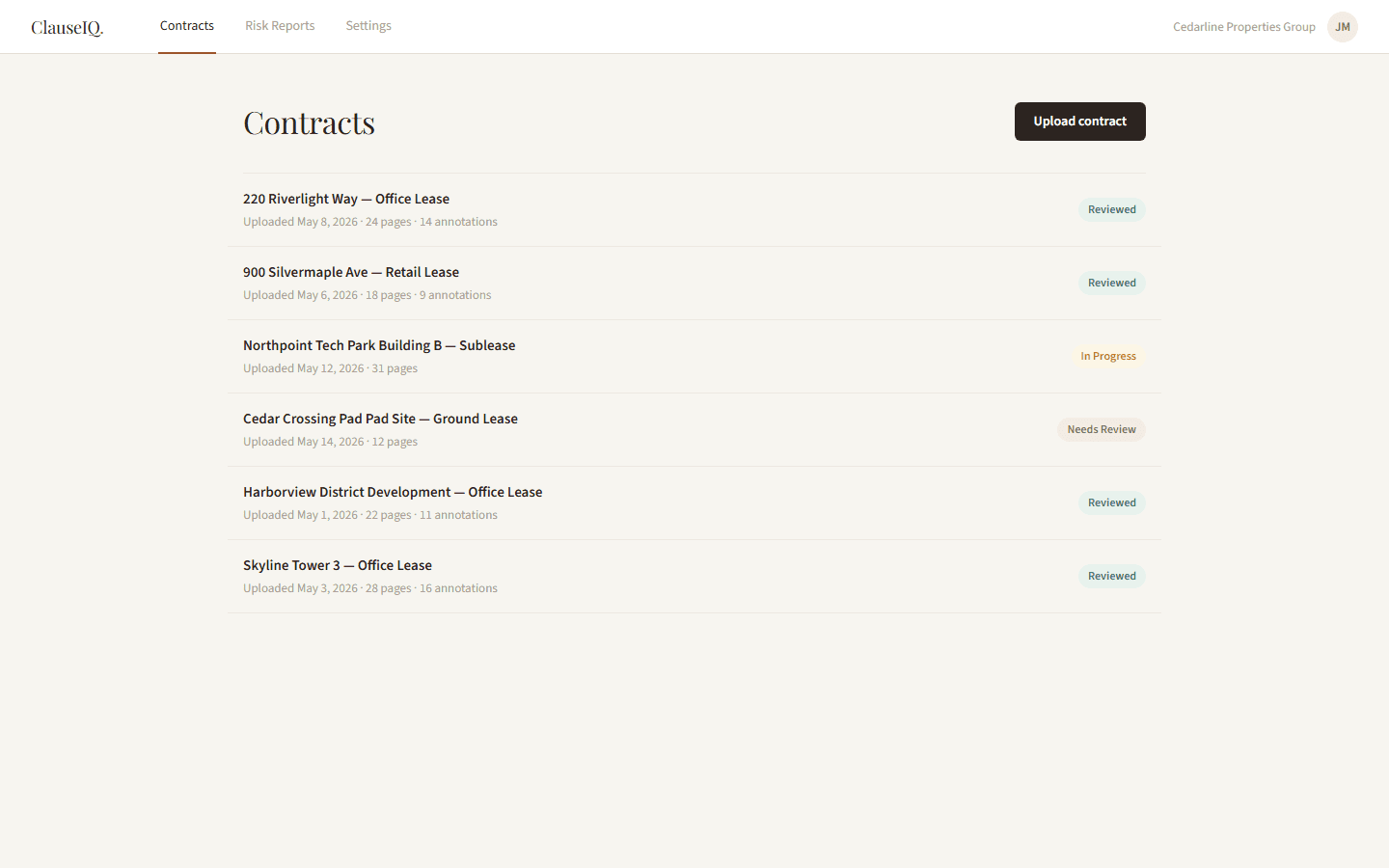1389x868 pixels.
Task: Select Cedarline Properties Group organization name
Action: [x=1244, y=27]
